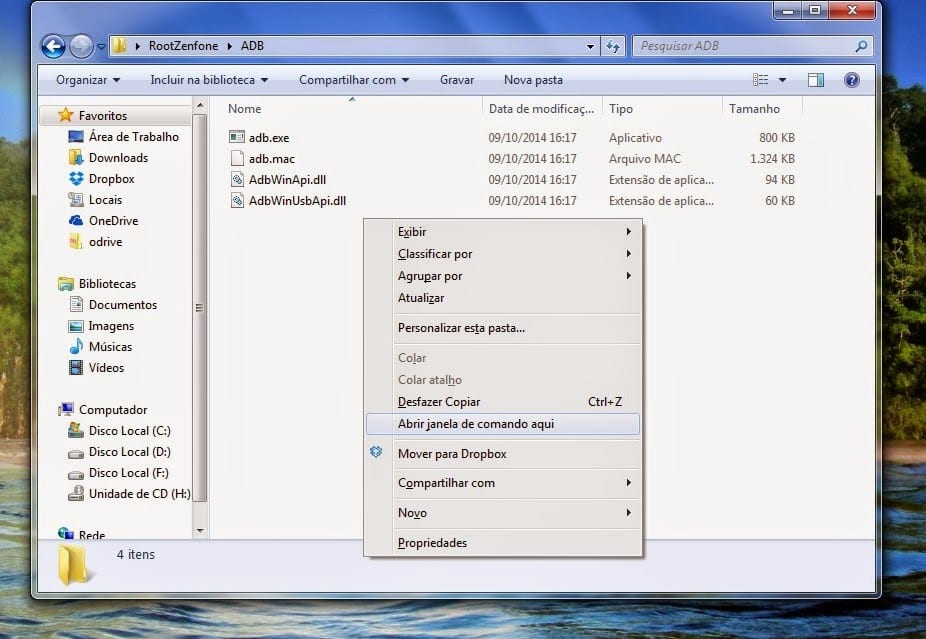Expand the Incluir na biblioteca dropdown
This screenshot has width=926, height=639.
209,80
